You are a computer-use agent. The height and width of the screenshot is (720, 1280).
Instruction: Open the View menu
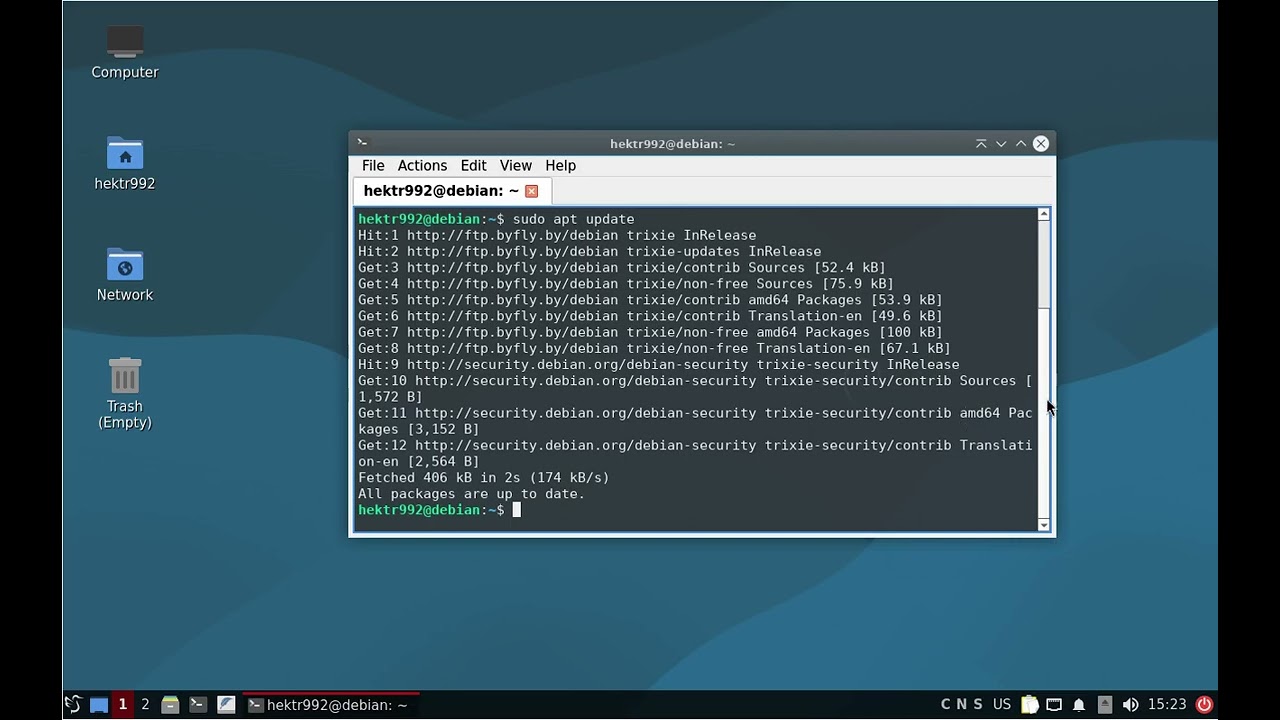coord(515,165)
